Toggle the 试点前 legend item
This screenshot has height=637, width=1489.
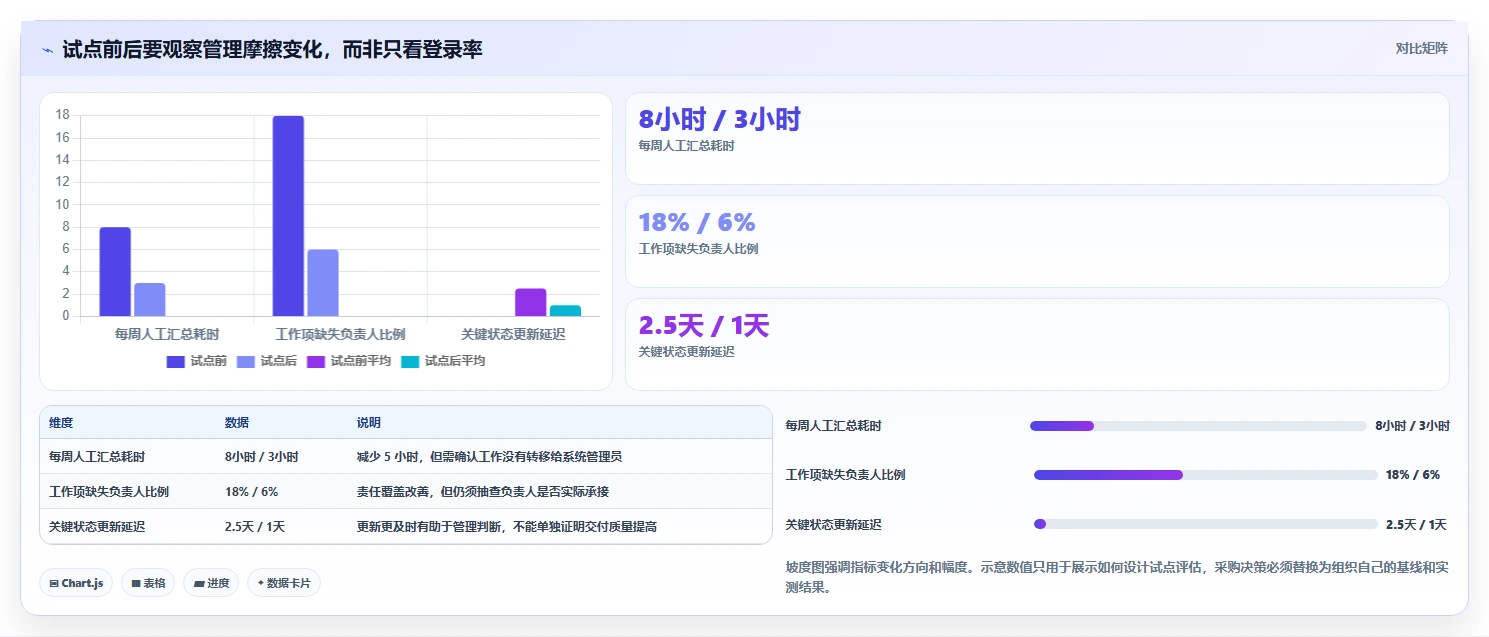pyautogui.click(x=196, y=361)
